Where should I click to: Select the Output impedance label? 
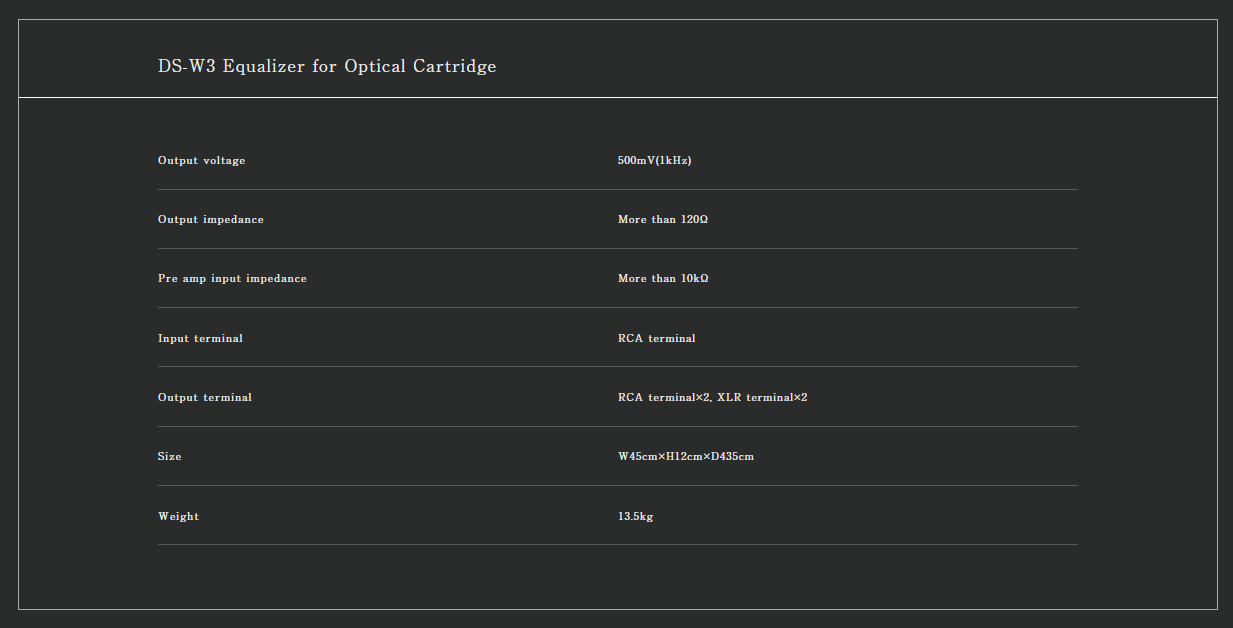211,220
